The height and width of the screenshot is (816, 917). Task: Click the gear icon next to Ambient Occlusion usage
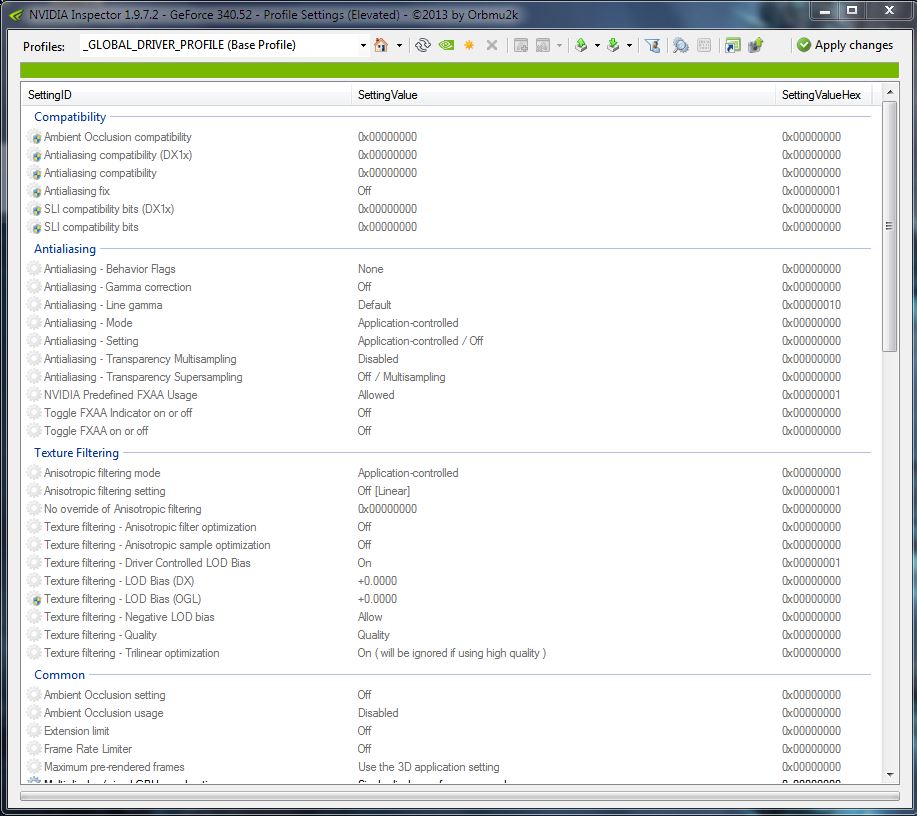coord(35,713)
